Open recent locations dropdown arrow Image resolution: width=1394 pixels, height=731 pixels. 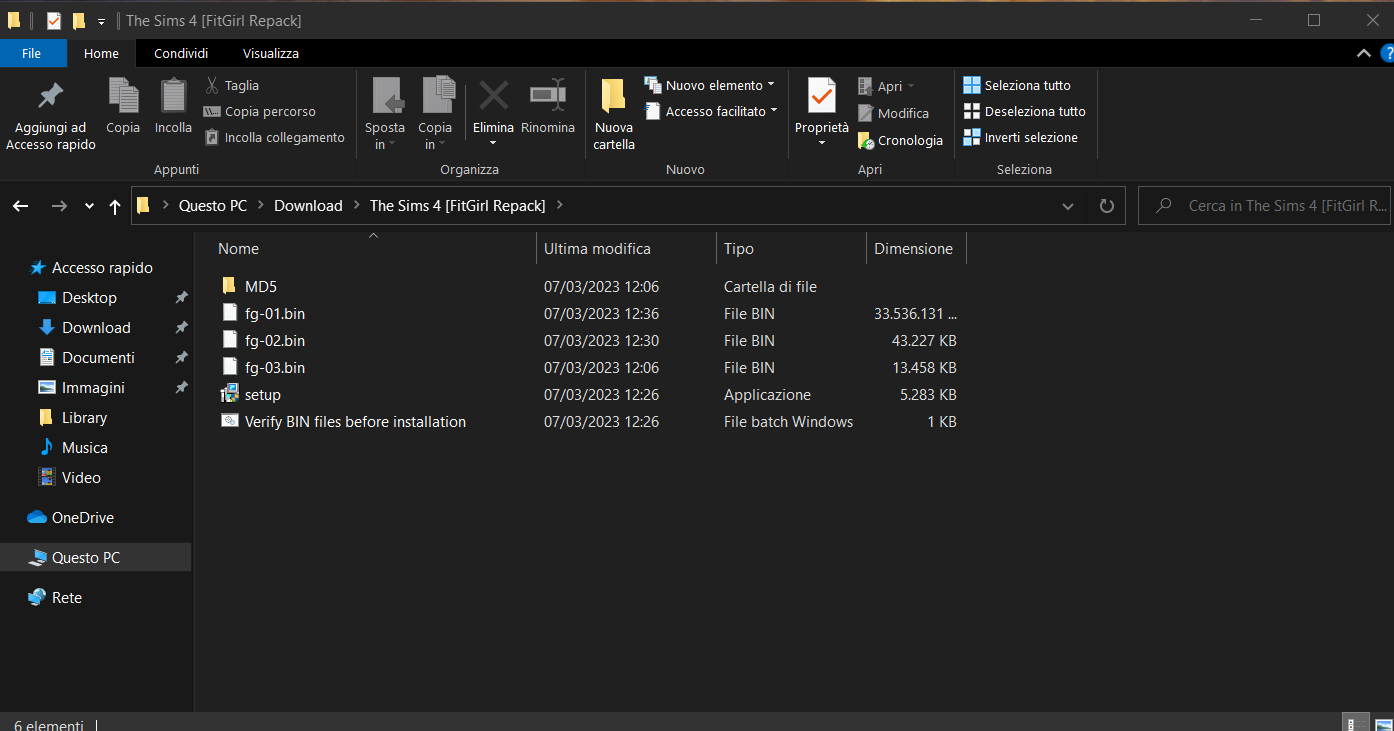[x=89, y=206]
